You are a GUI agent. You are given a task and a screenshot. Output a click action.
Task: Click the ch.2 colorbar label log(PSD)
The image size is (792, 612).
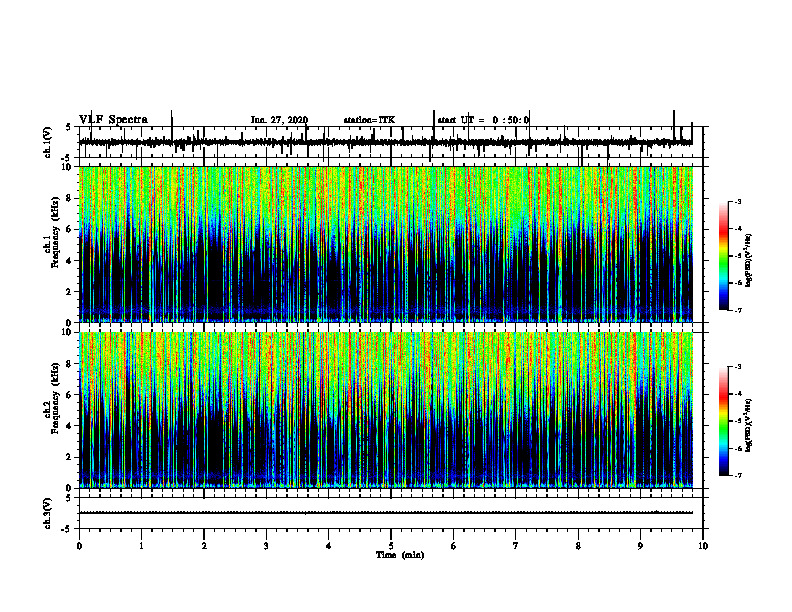(749, 426)
